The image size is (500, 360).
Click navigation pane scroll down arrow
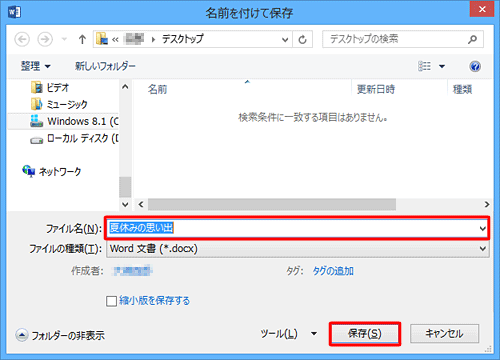pos(125,204)
